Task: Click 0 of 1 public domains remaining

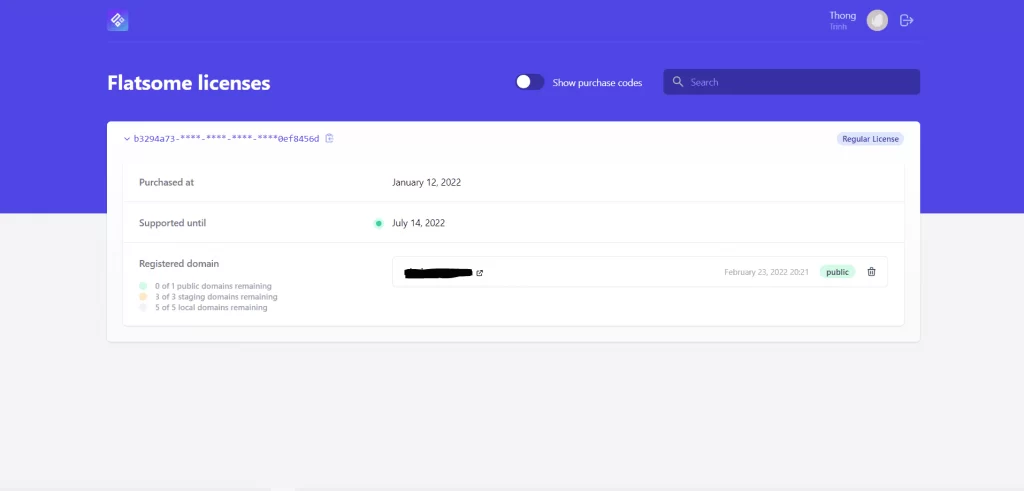Action: [x=213, y=286]
